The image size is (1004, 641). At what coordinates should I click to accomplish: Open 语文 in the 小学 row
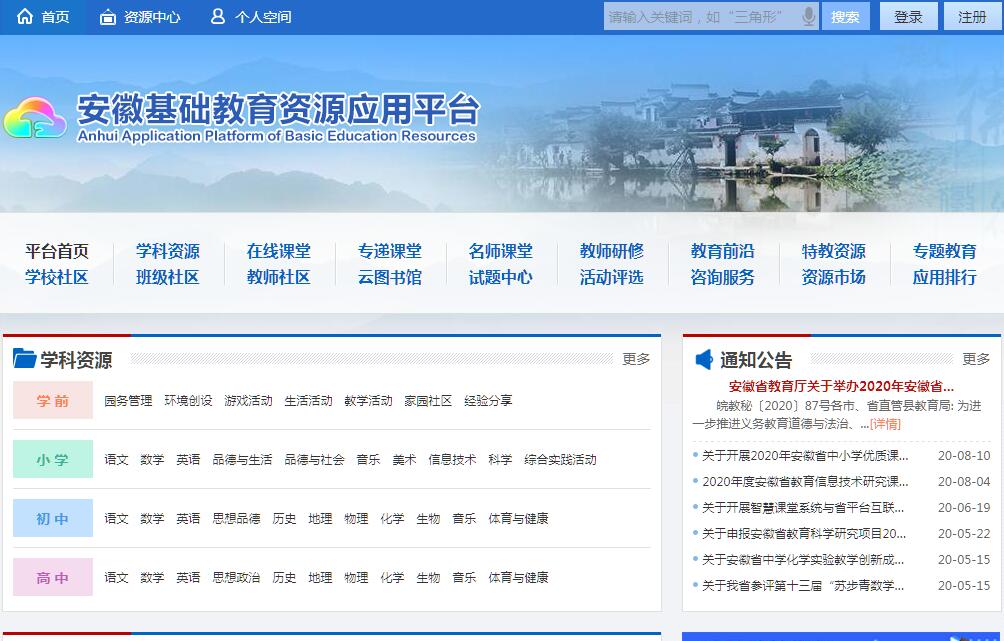(117, 460)
